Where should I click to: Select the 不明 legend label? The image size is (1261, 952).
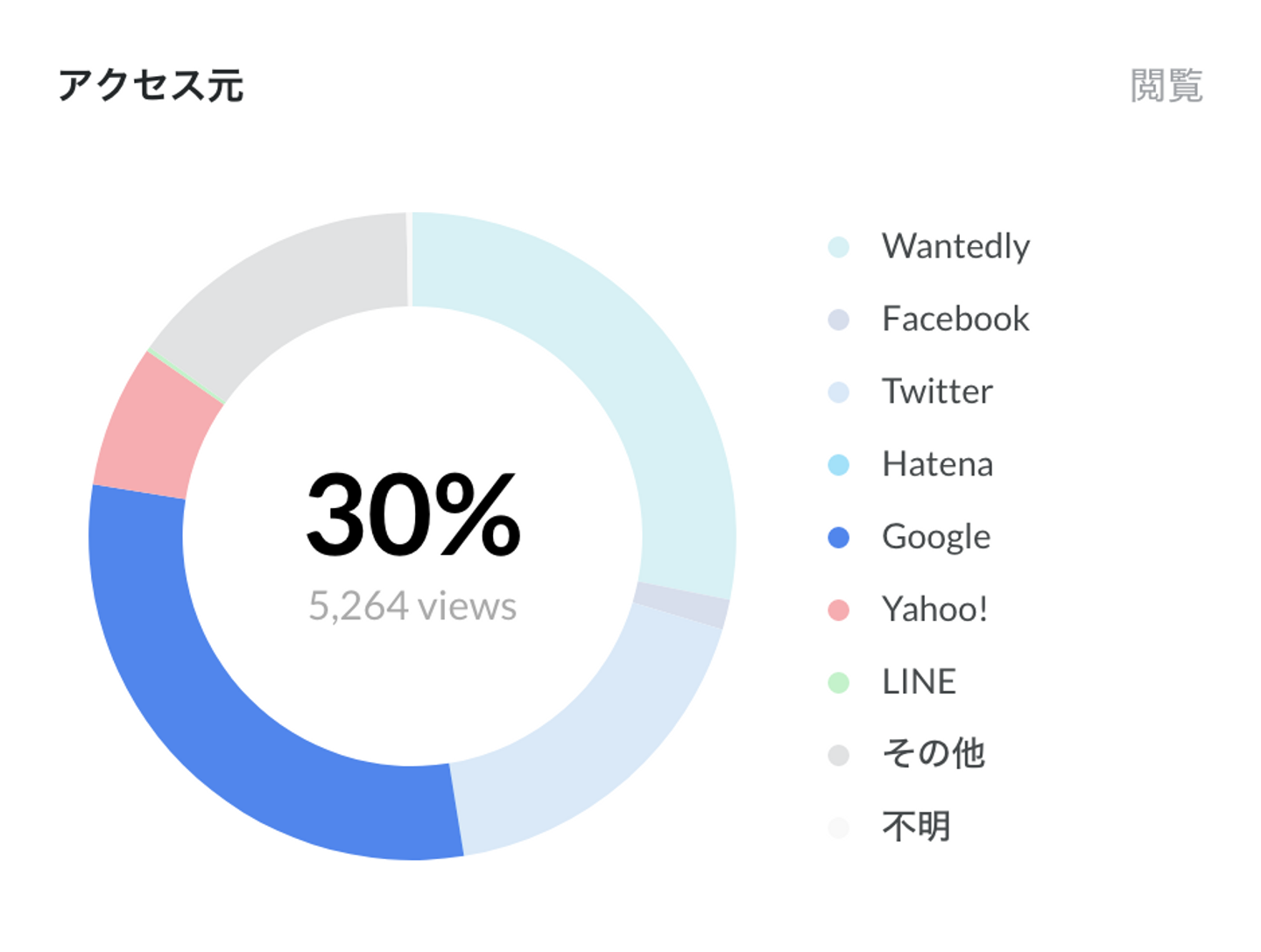pos(916,826)
